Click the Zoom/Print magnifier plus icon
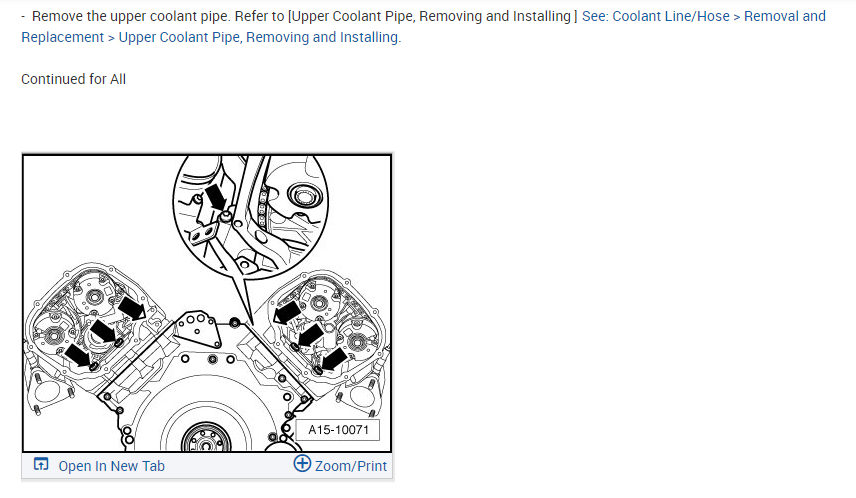This screenshot has width=856, height=498. pyautogui.click(x=302, y=464)
